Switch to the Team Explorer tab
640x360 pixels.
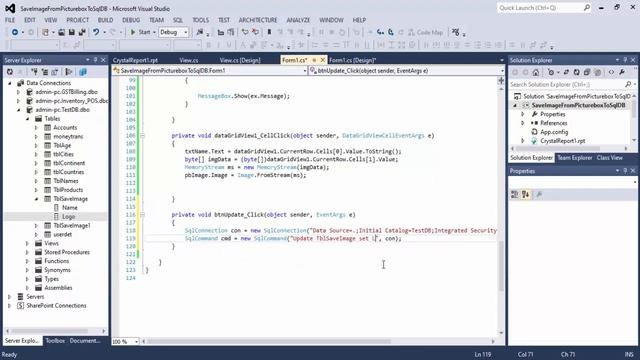(x=575, y=158)
